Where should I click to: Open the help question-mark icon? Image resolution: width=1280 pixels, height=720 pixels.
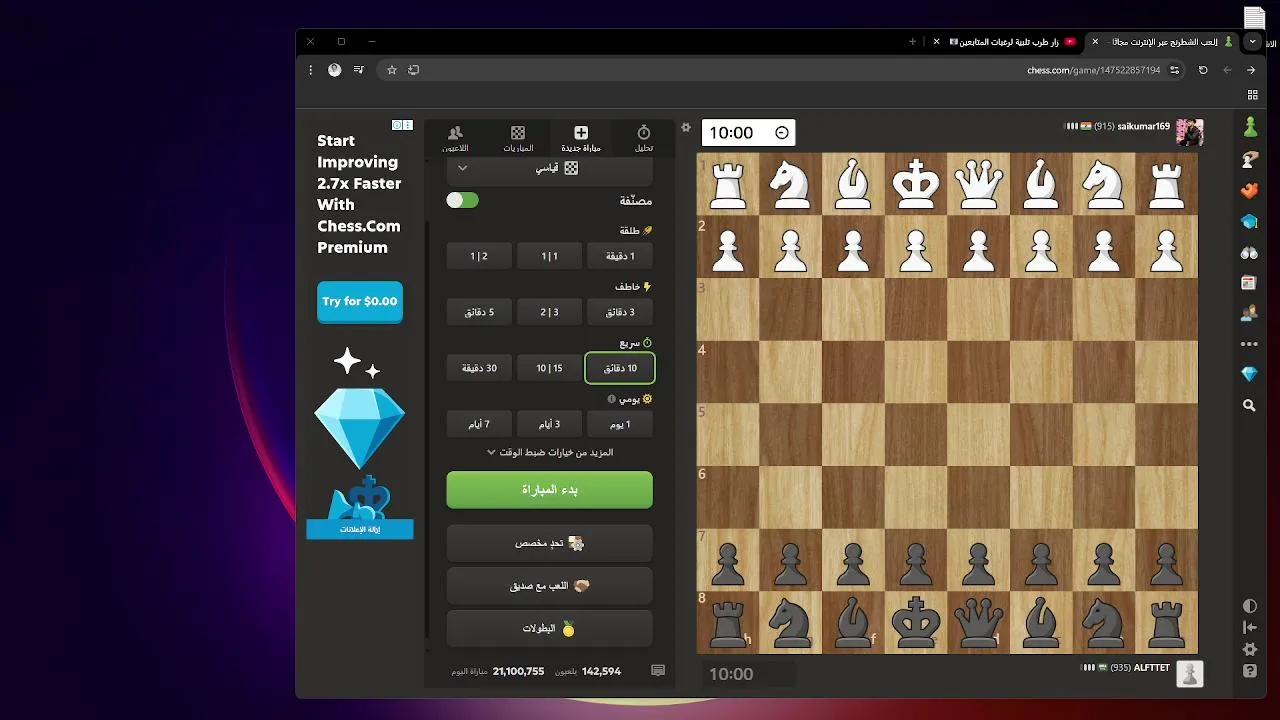tap(1250, 671)
